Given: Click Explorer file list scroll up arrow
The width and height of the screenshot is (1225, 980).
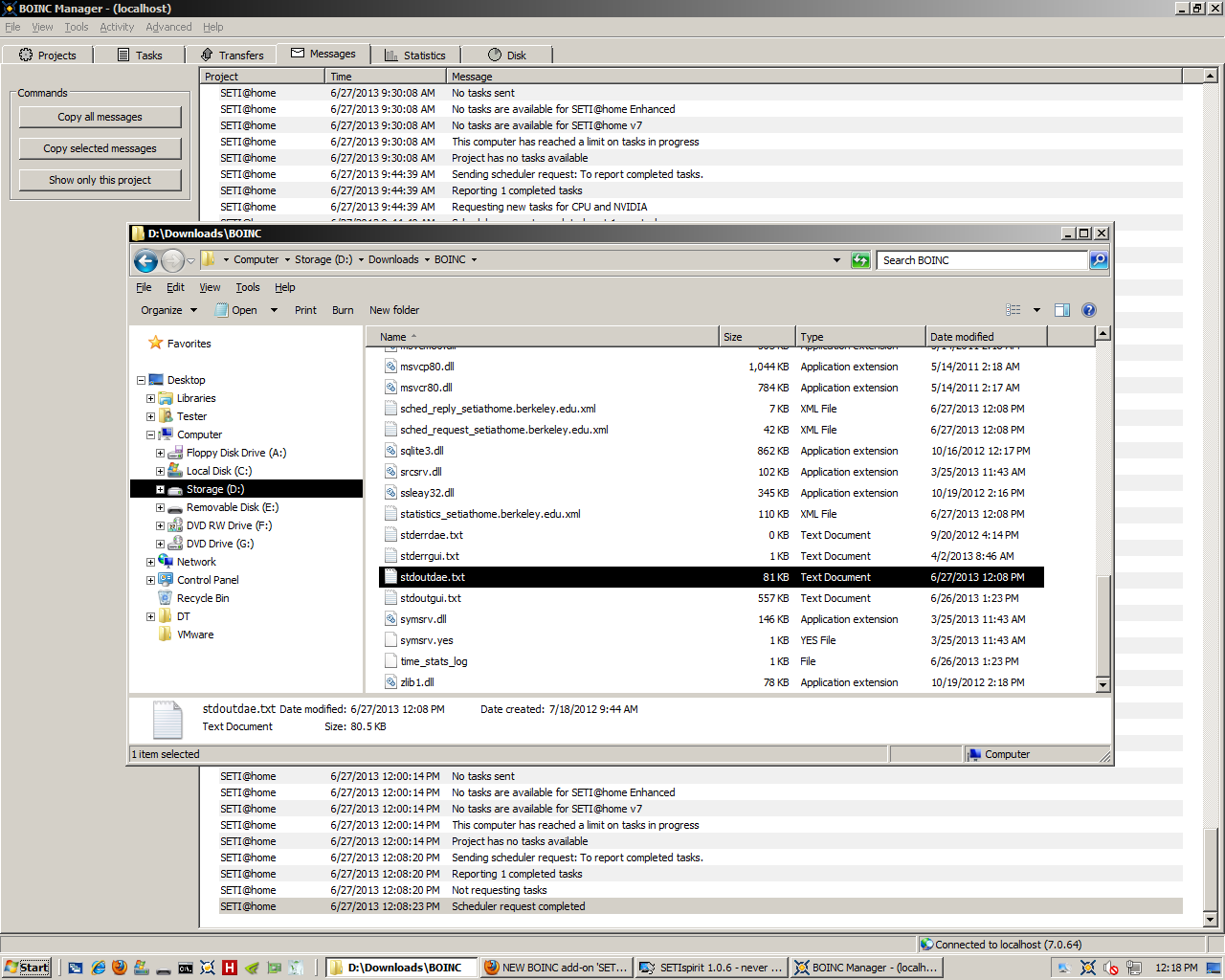Looking at the screenshot, I should [1102, 333].
